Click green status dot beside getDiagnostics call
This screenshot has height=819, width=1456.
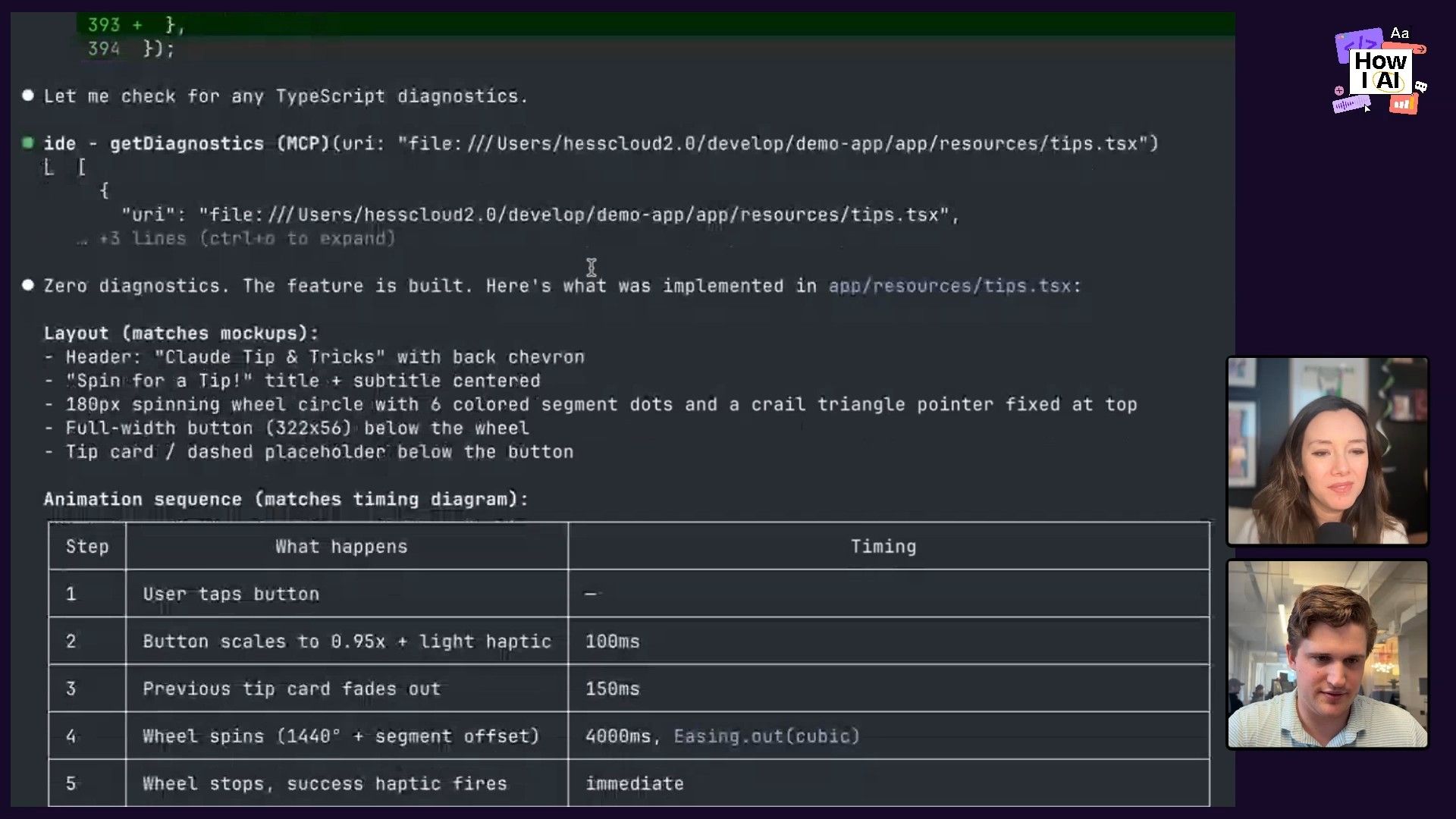(x=28, y=143)
